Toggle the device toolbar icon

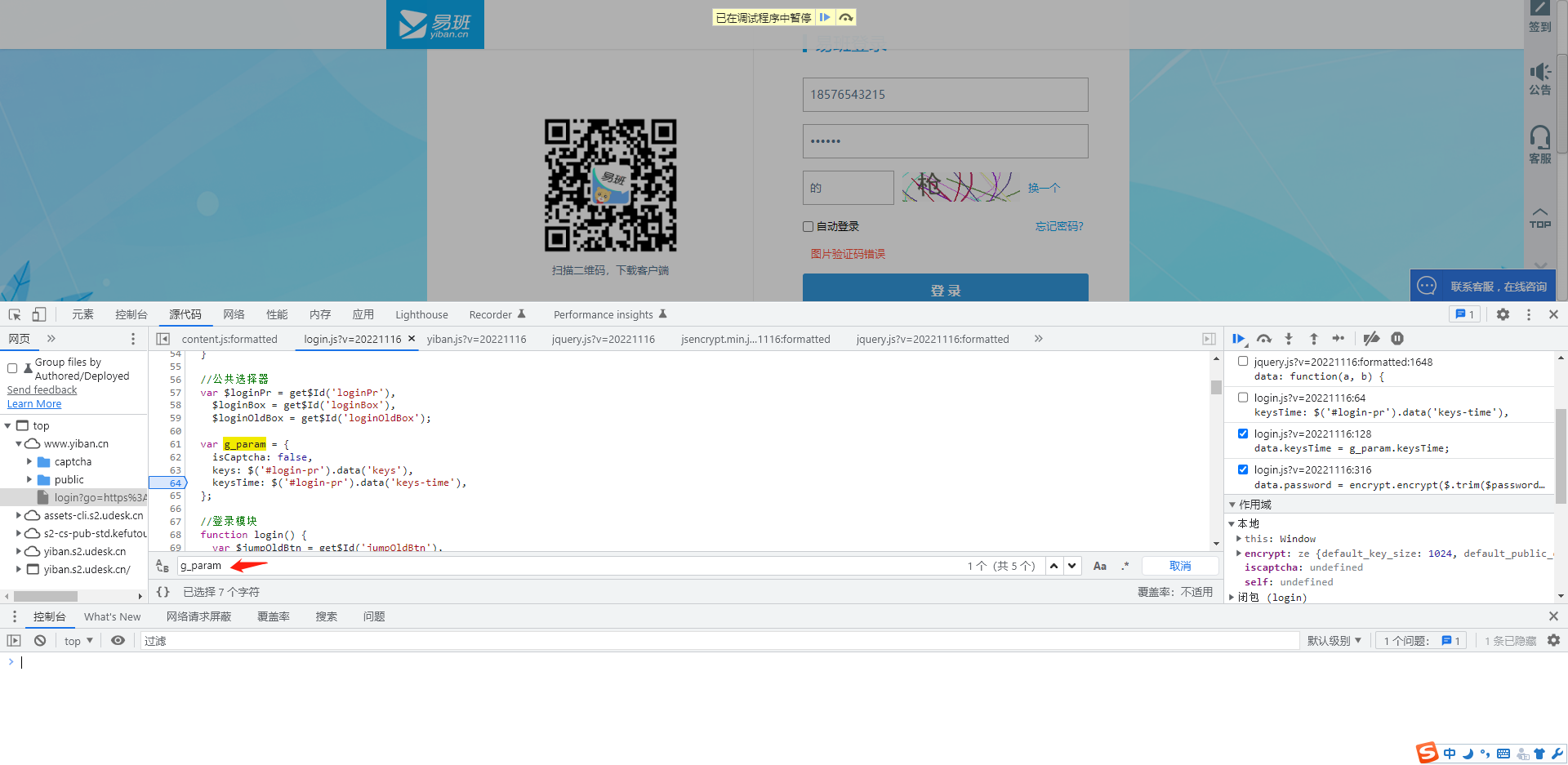pyautogui.click(x=38, y=314)
